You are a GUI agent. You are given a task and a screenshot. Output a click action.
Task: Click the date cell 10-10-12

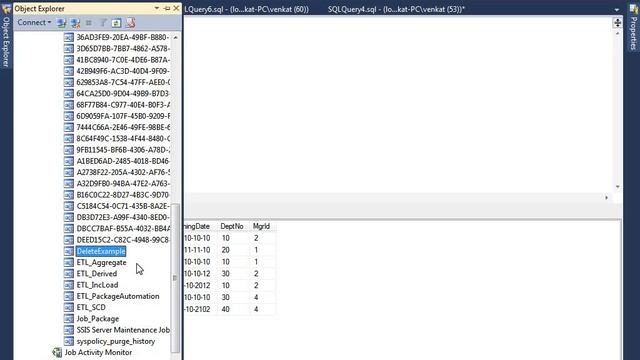click(197, 273)
